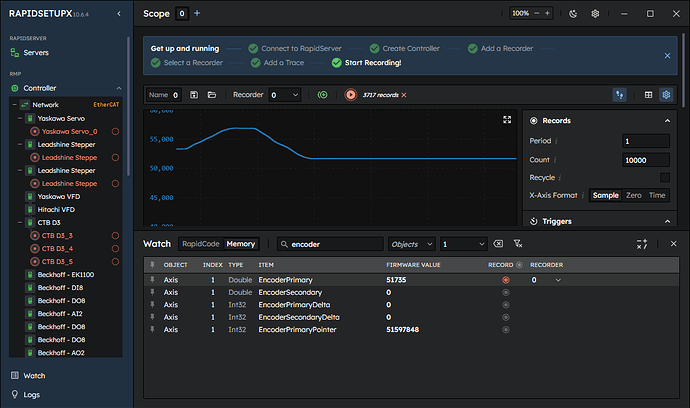
Task: Expand the chart to full screen
Action: pos(507,120)
